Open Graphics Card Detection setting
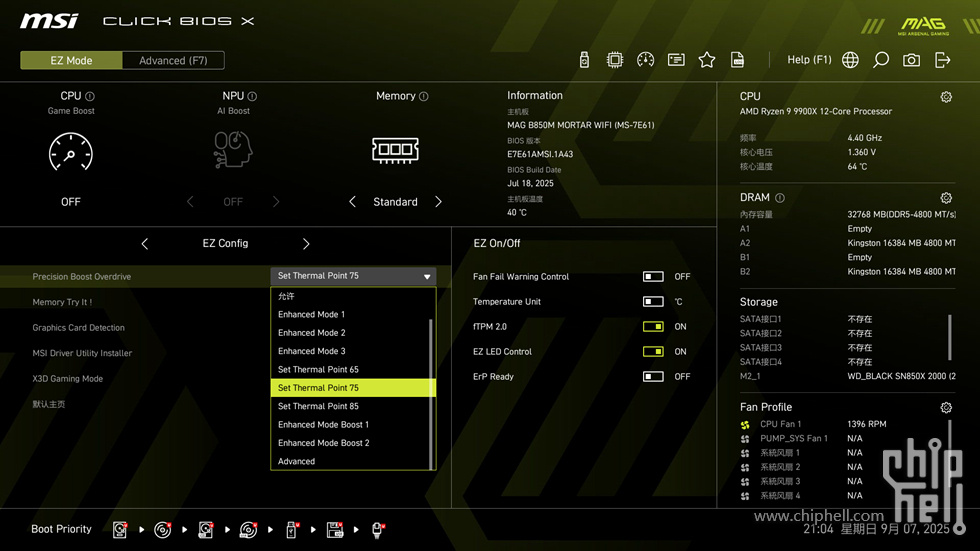 [x=78, y=328]
